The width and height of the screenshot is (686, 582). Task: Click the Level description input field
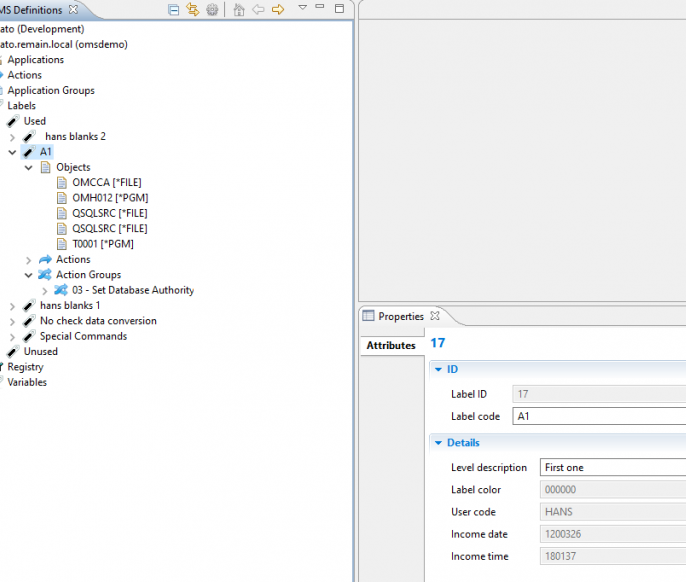tap(613, 467)
